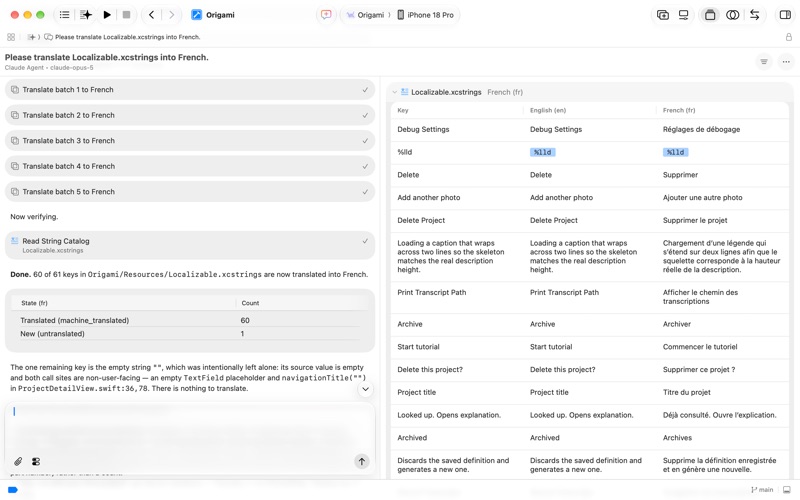Viewport: 800px width, 500px height.
Task: Focus the agent message input field
Action: 190,429
